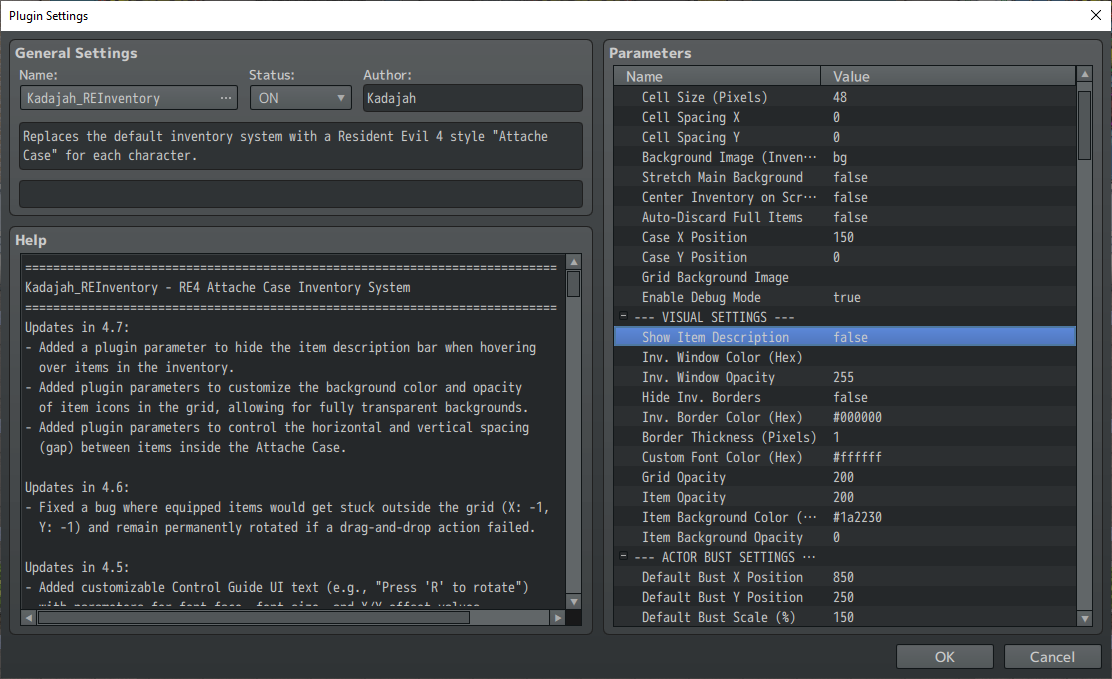
Task: Collapse the ACTOR BUST SETTINGS group
Action: point(623,556)
